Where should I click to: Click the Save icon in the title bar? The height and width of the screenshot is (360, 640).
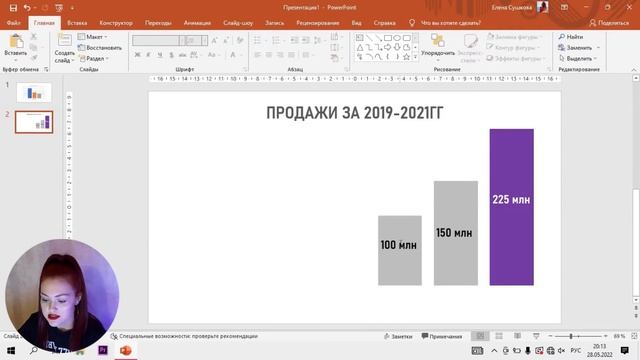point(13,8)
